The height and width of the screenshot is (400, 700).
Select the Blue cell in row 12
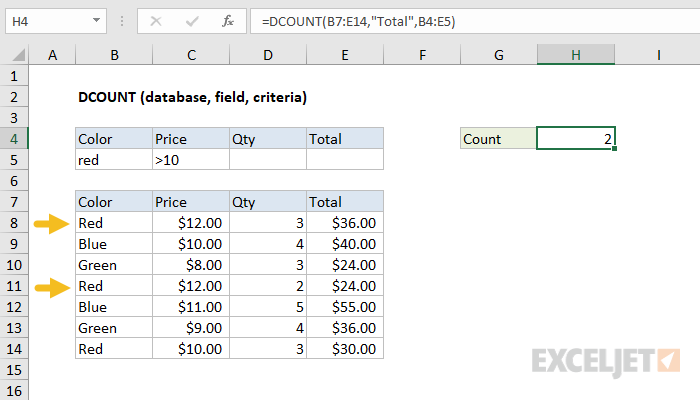pyautogui.click(x=114, y=307)
